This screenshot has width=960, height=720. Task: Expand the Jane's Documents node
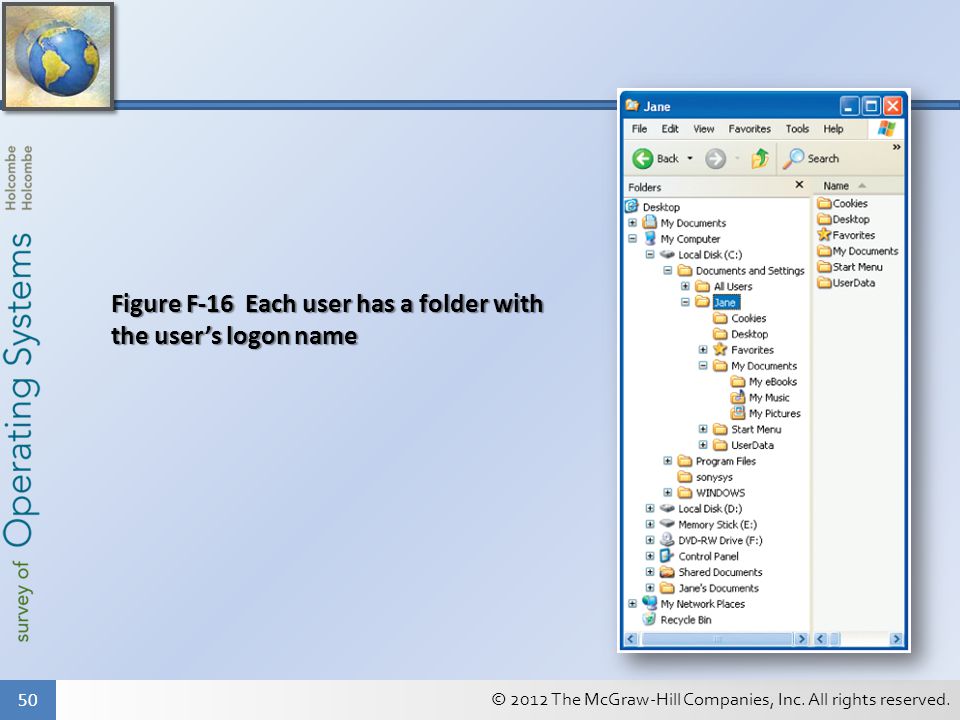tap(650, 588)
